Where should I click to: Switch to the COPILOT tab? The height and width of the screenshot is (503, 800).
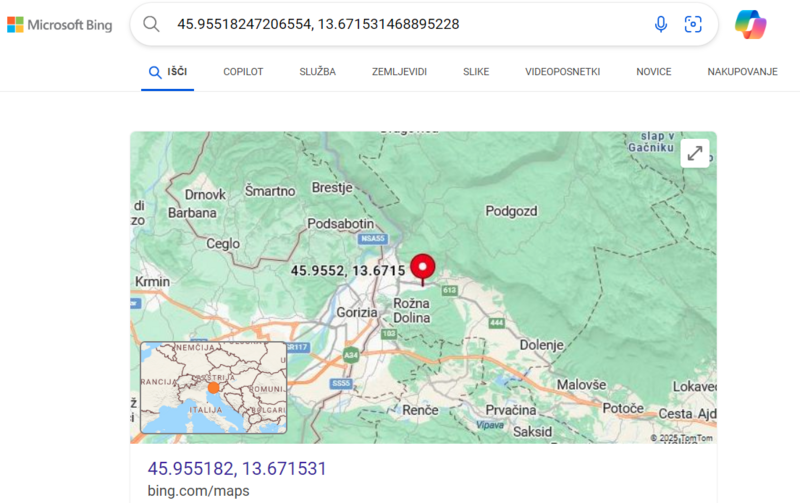(243, 72)
